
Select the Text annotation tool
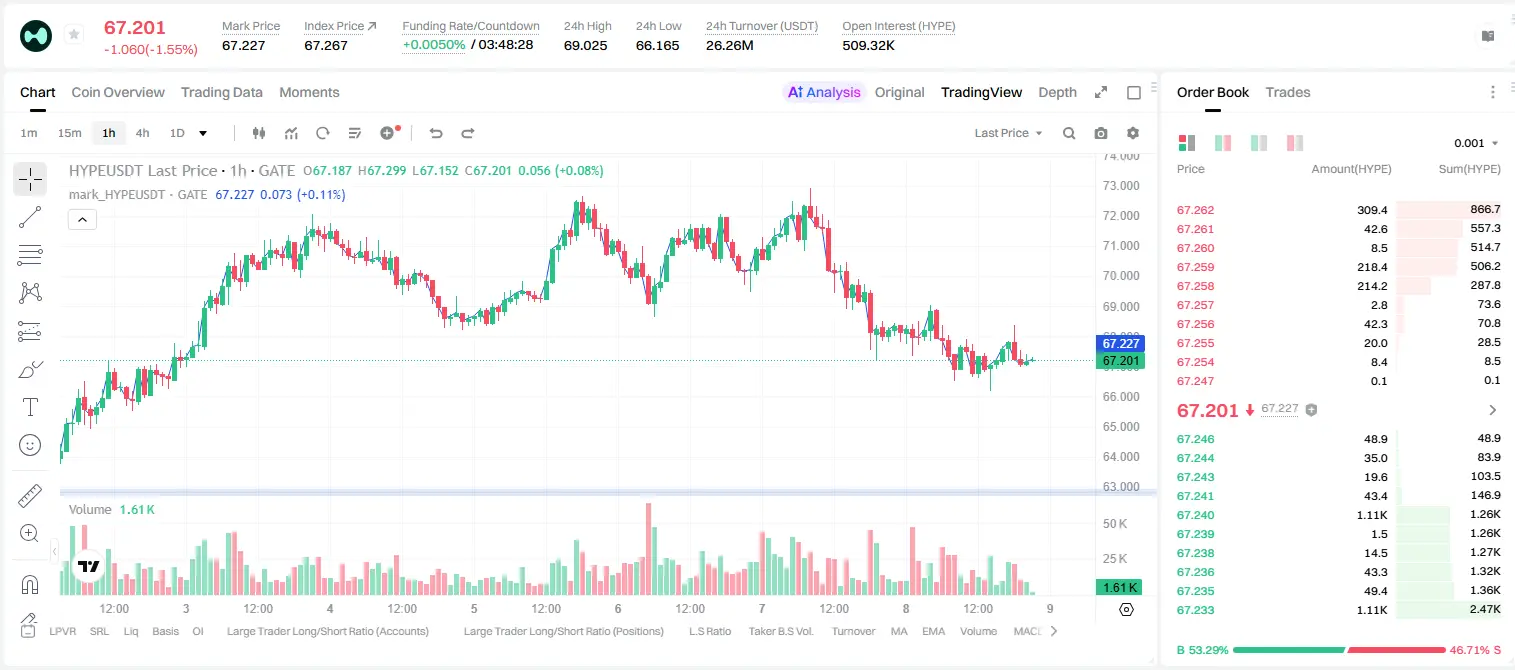coord(30,407)
